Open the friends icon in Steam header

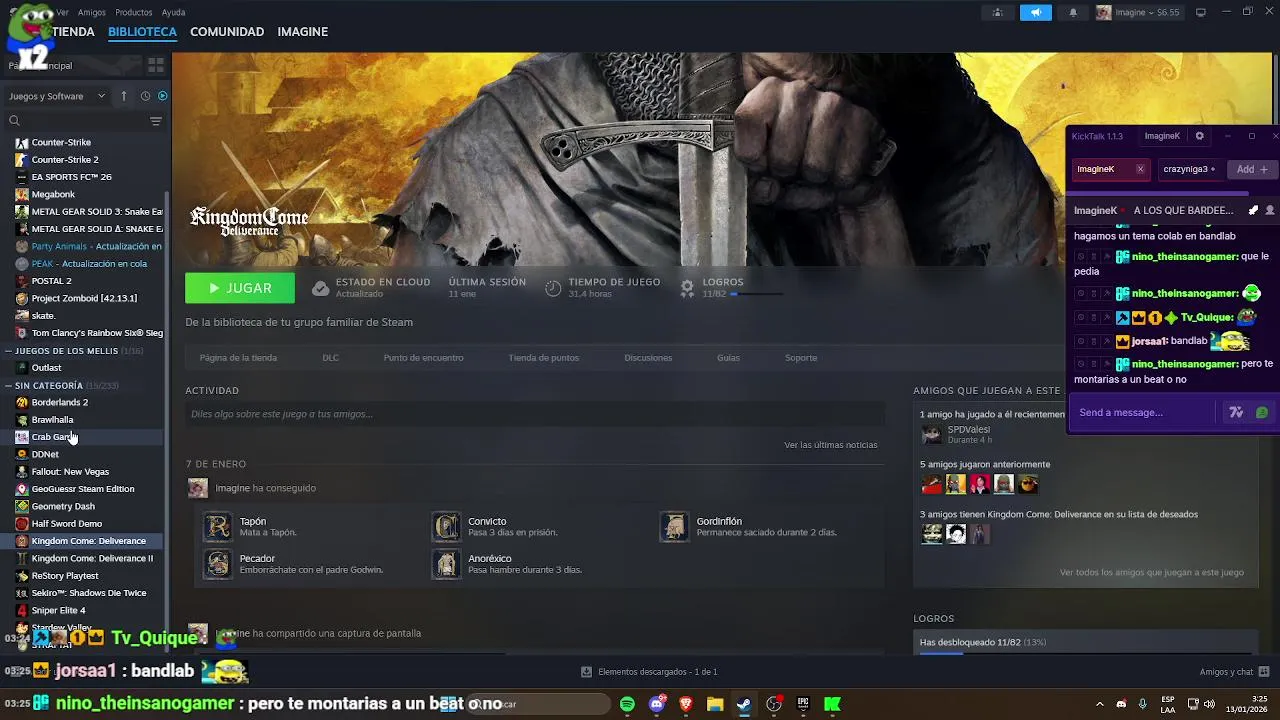[997, 13]
